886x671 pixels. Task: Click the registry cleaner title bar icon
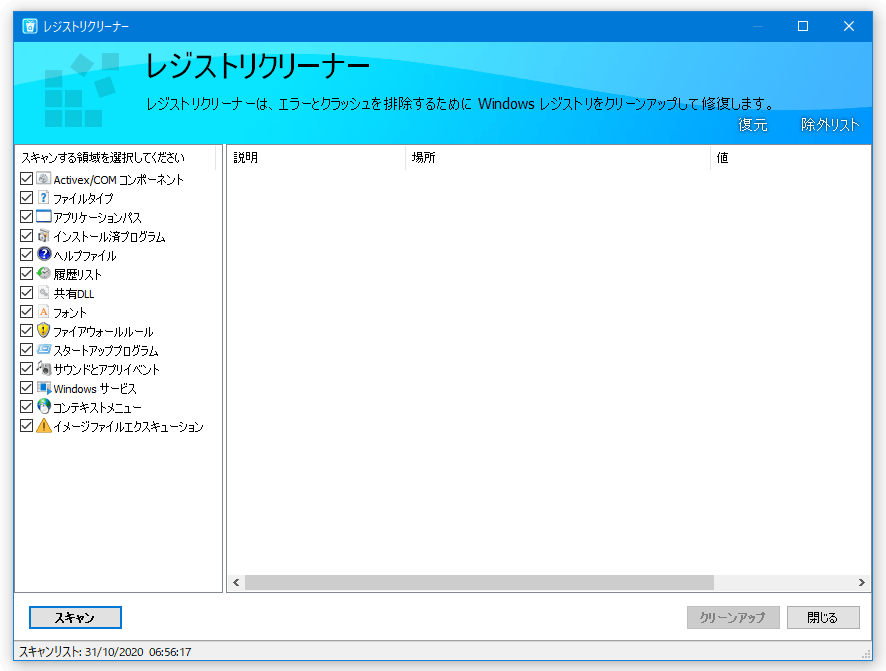pos(30,26)
